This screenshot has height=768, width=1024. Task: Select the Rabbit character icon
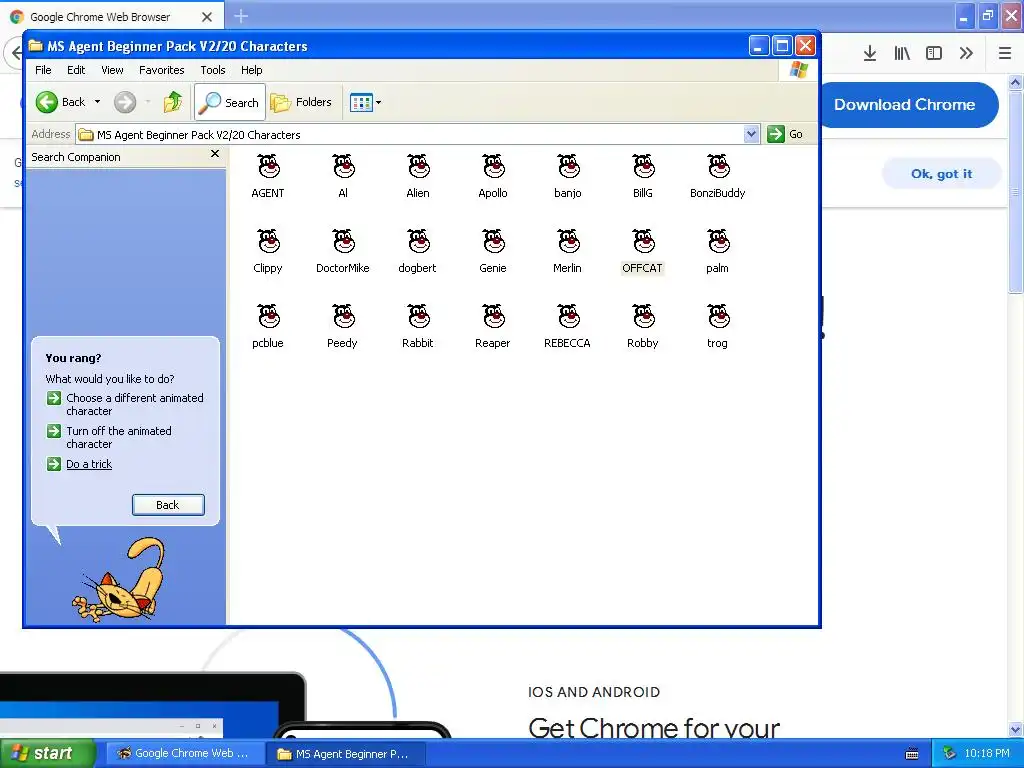pyautogui.click(x=419, y=317)
